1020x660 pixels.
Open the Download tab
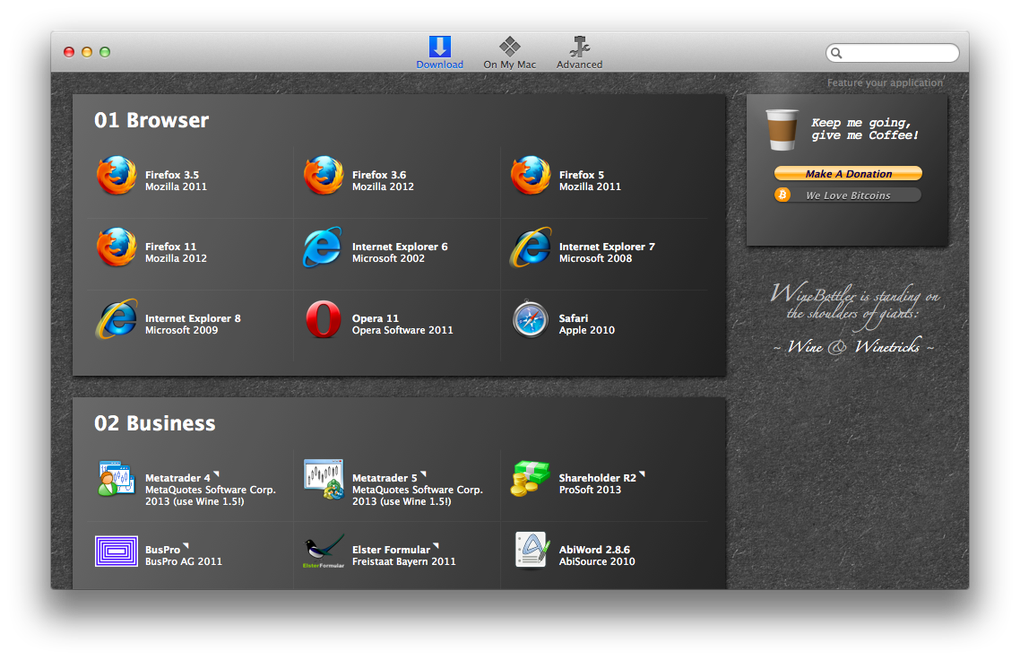pos(440,52)
